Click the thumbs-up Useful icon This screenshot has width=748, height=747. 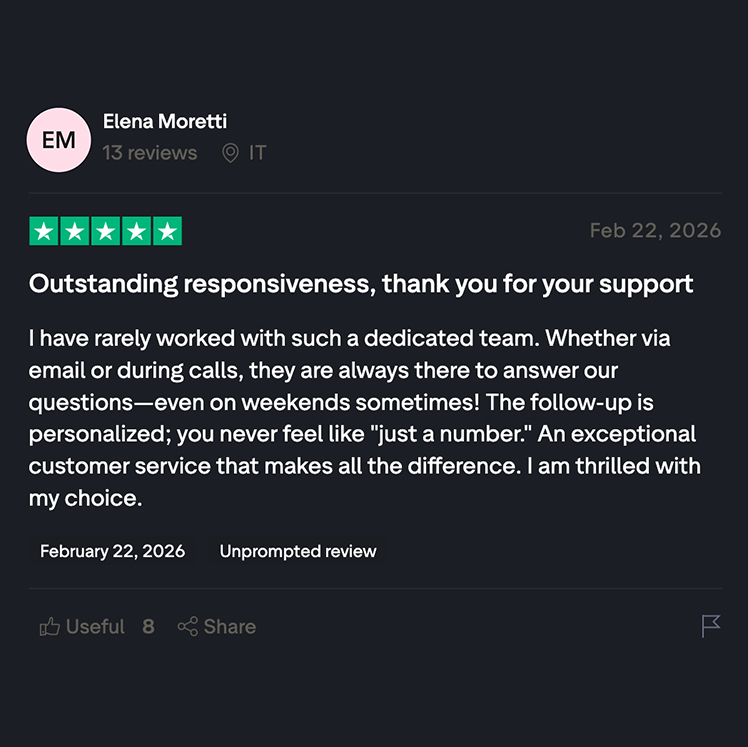(x=49, y=627)
